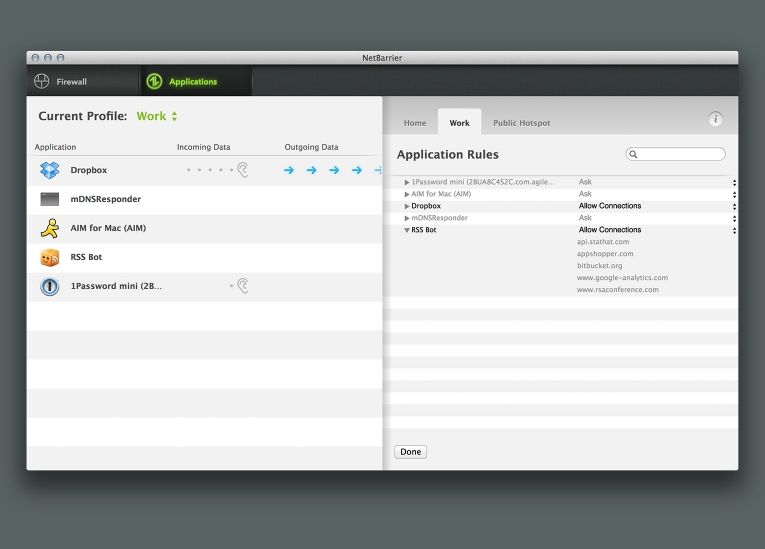Select the mDNSResponder application row
This screenshot has height=549, width=765.
[x=205, y=199]
